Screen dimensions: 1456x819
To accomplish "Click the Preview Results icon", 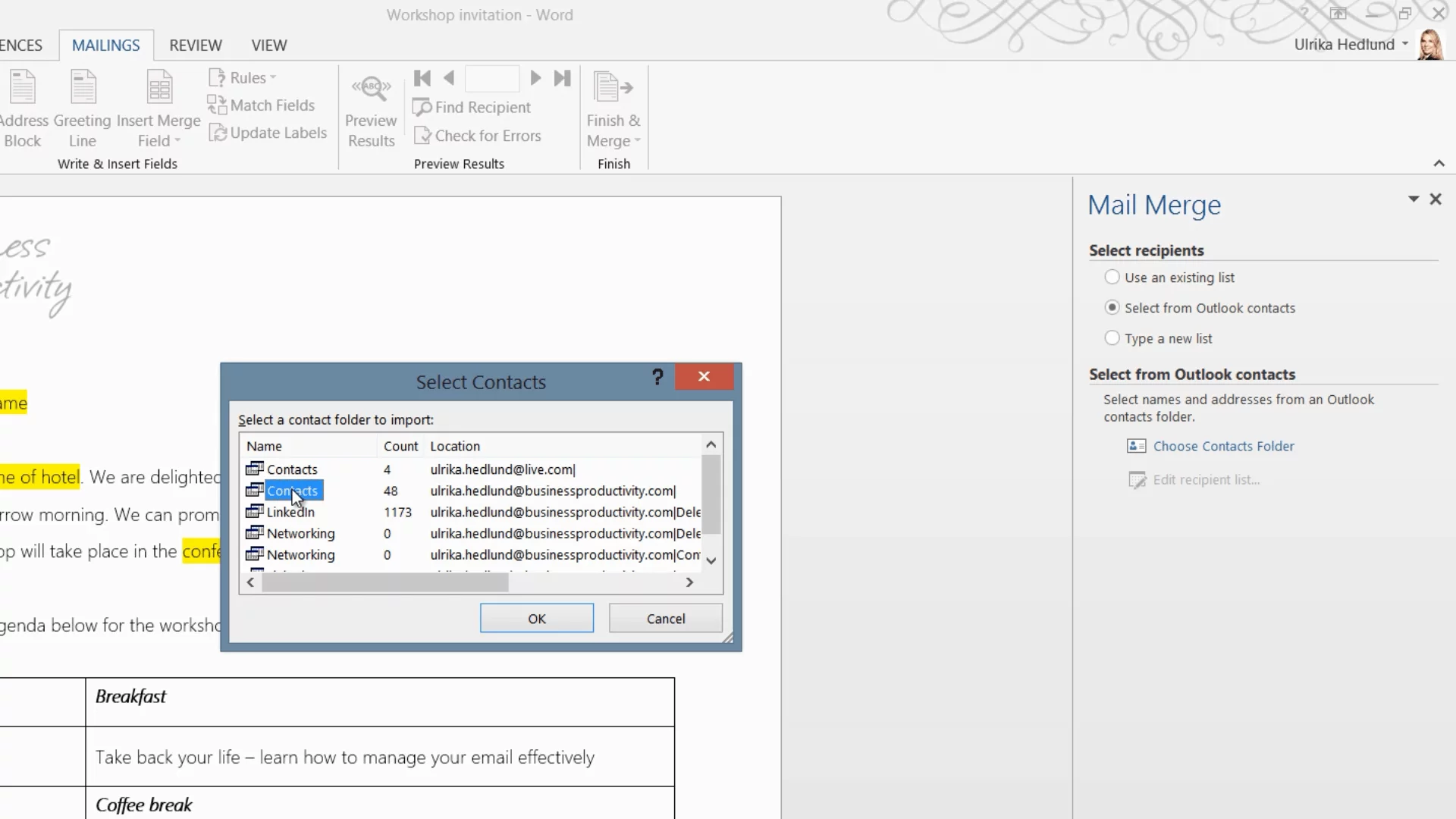I will [x=371, y=89].
